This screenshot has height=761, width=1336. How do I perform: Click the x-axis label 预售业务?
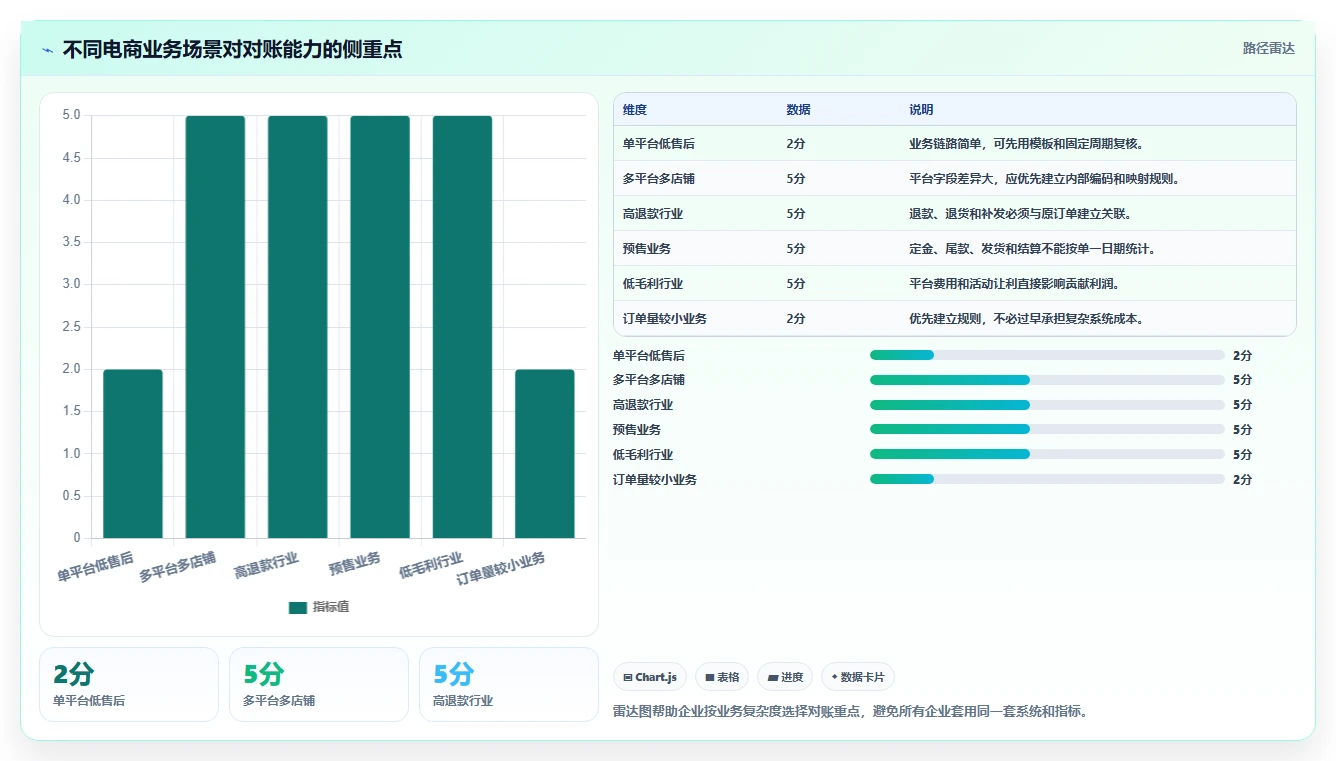click(355, 564)
